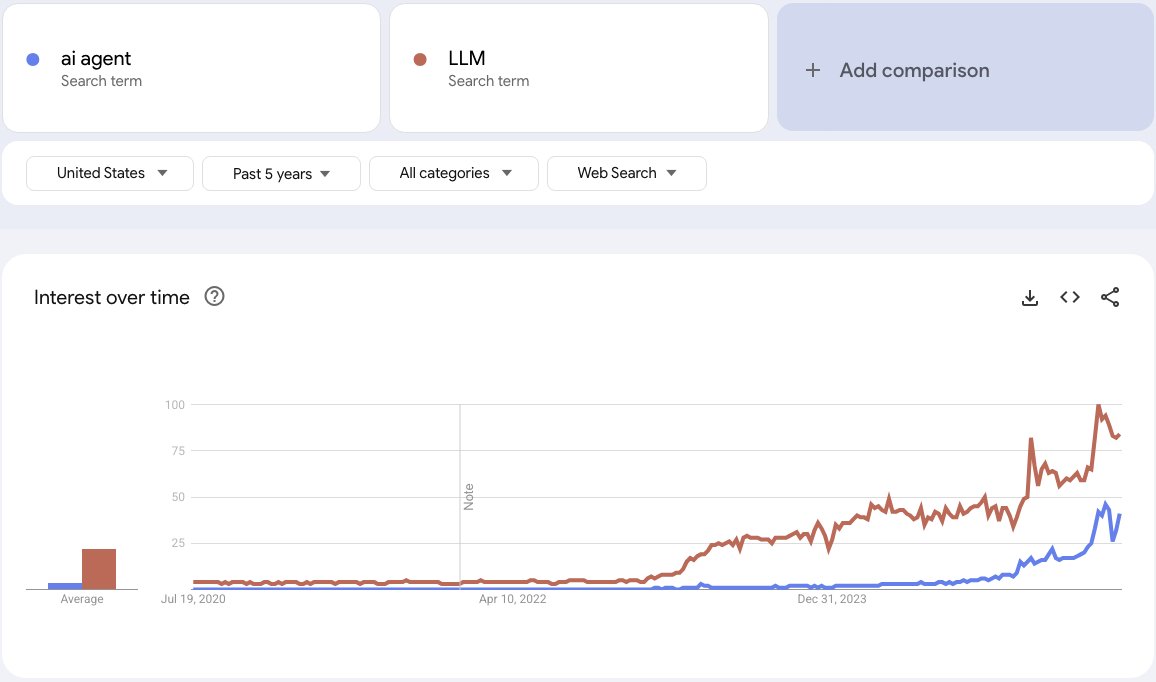Open the help icon beside Interest over time
This screenshot has height=682, width=1156.
click(215, 296)
